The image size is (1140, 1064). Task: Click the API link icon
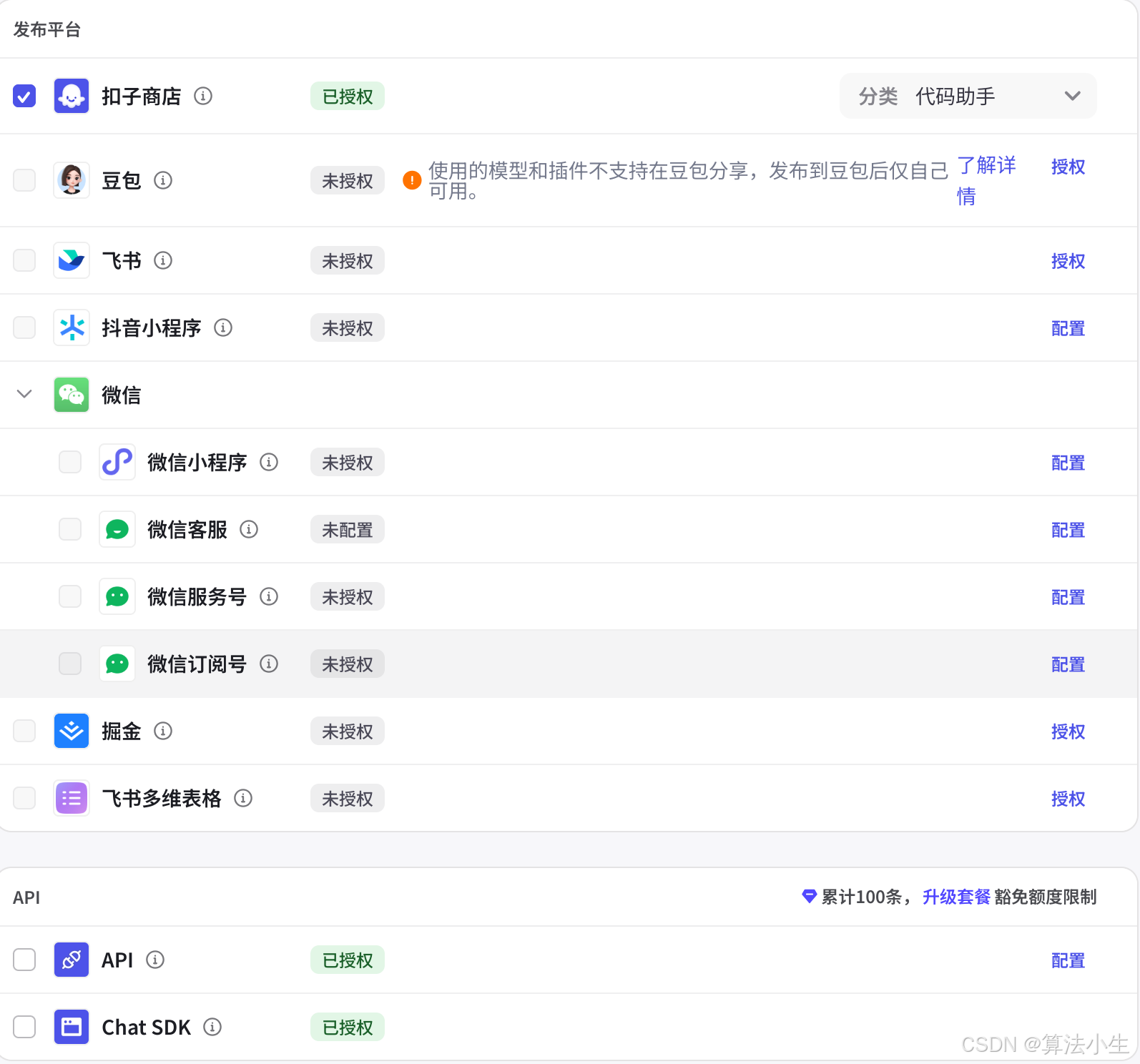72,960
